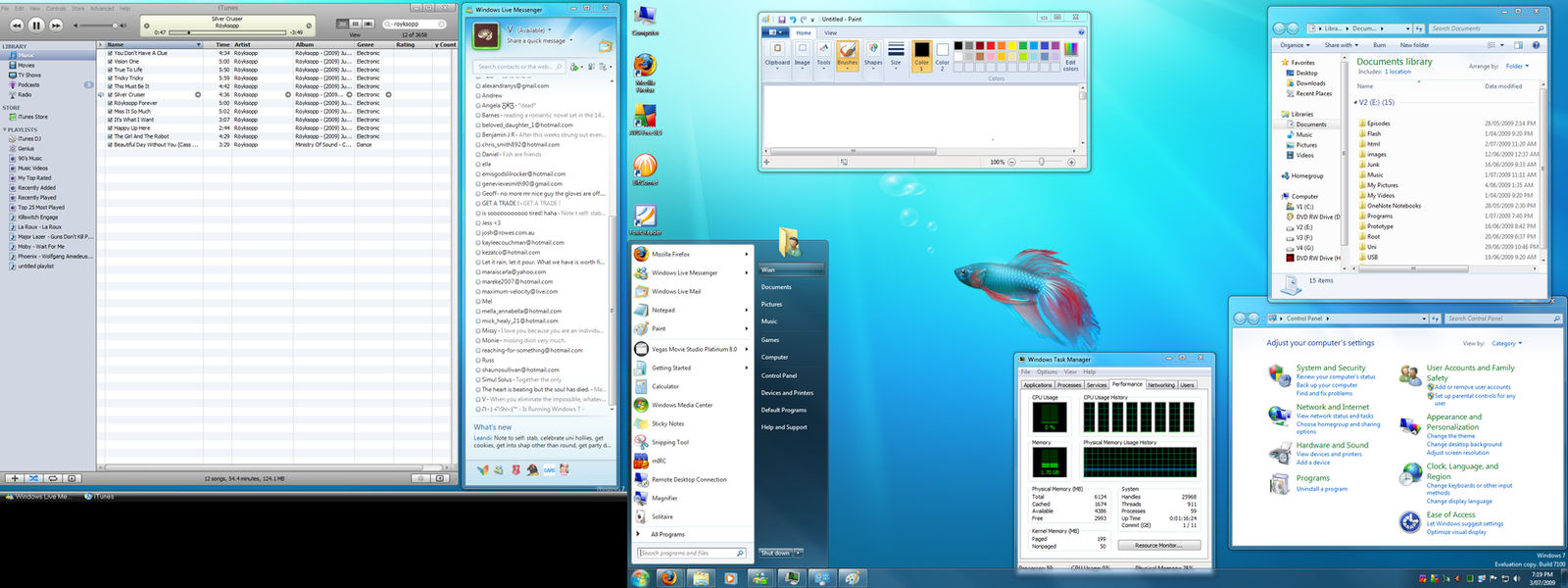Pause playback in iTunes
This screenshot has height=588, width=1568.
tap(36, 24)
